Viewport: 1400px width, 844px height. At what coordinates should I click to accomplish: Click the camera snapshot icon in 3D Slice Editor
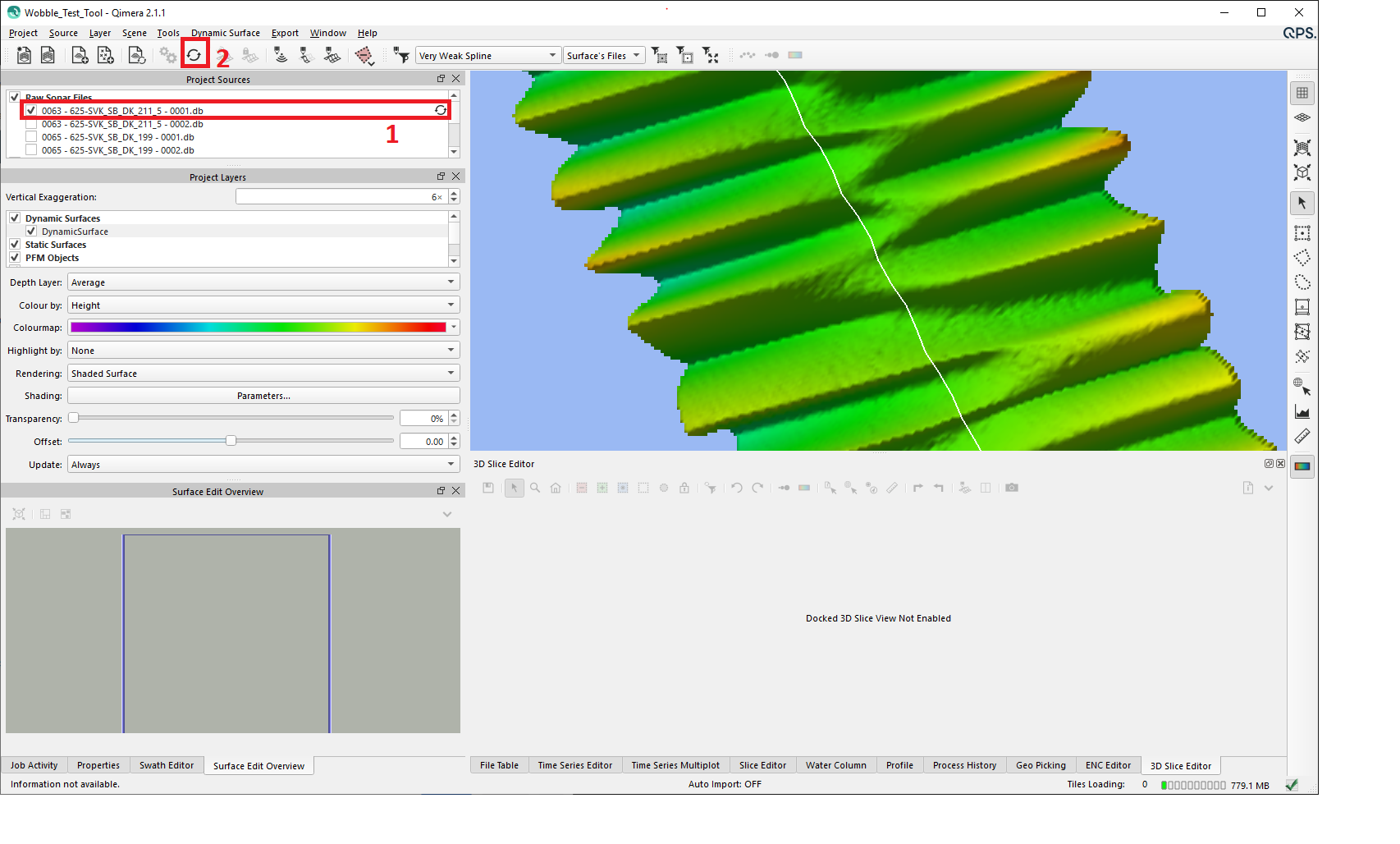pos(1011,488)
